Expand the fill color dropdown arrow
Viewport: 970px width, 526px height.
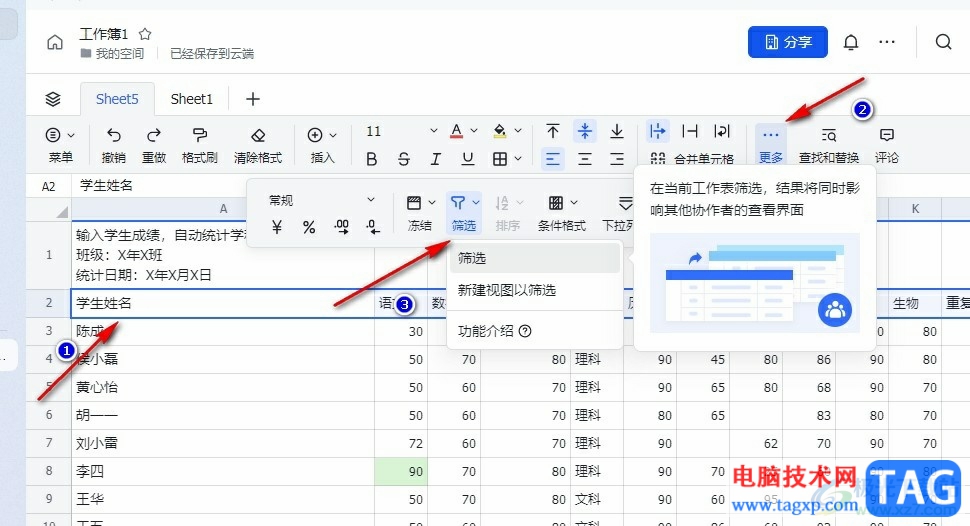tap(518, 131)
